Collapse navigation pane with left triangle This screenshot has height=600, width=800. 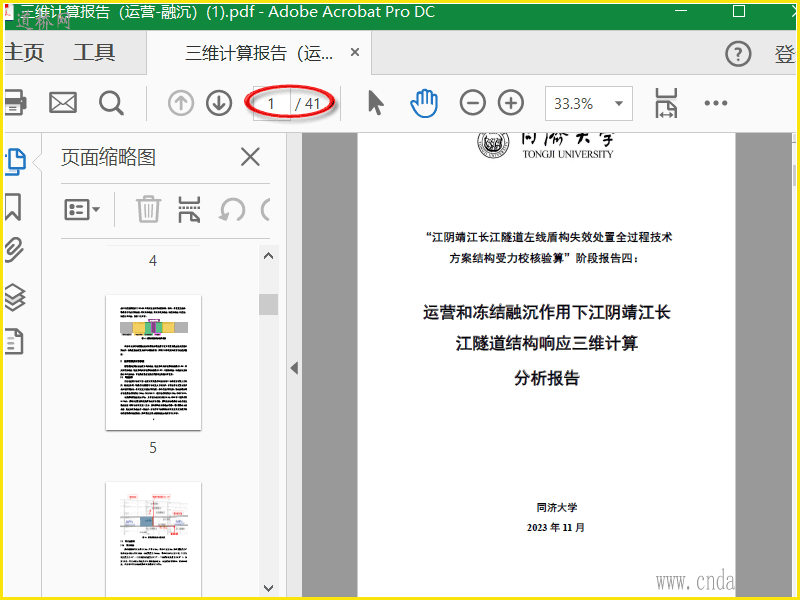point(294,368)
